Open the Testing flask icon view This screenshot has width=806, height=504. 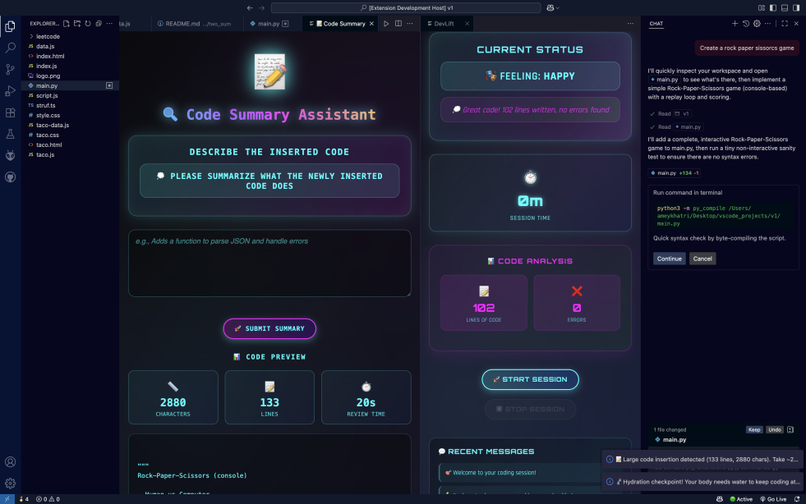10,134
